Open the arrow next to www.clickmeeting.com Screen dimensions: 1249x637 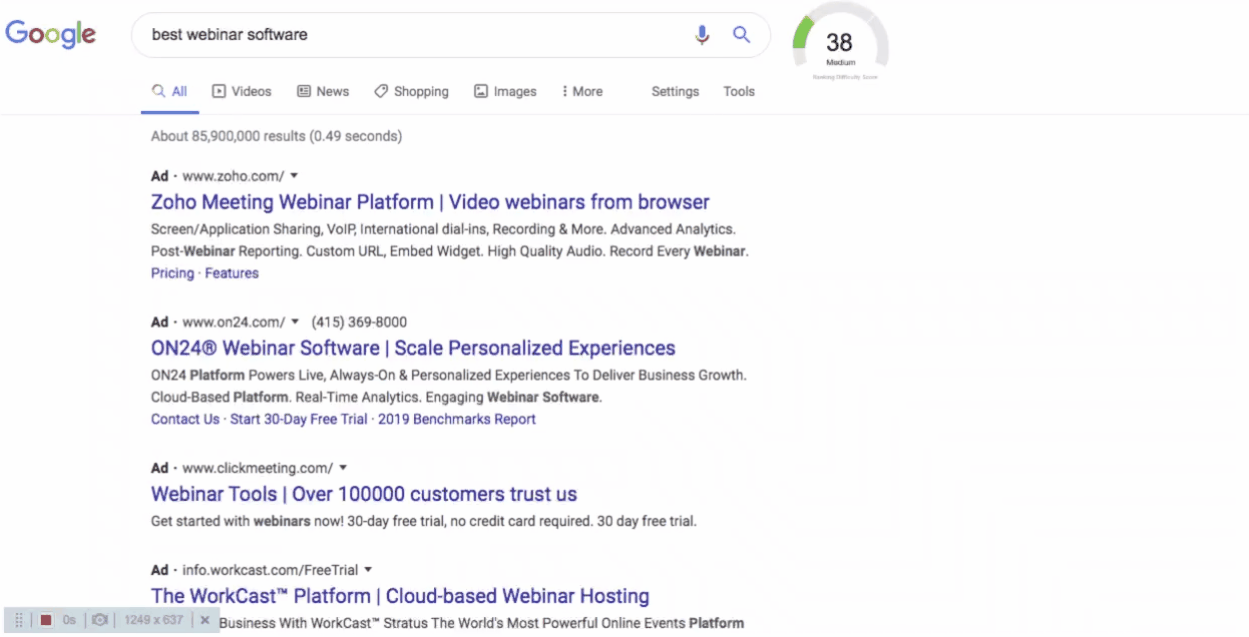[343, 468]
